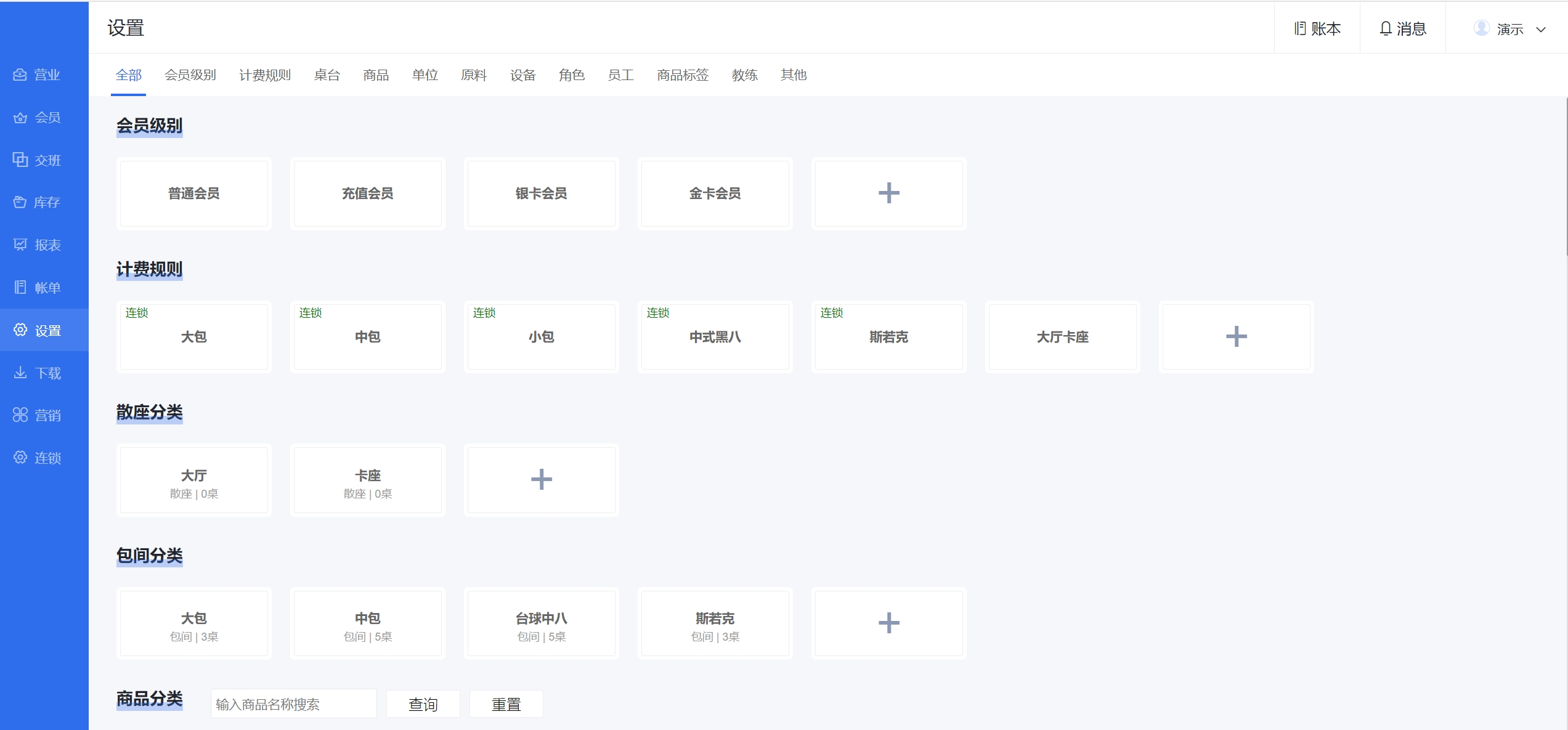This screenshot has height=730, width=1568.
Task: Click the 库存 inventory box icon
Action: 20,202
